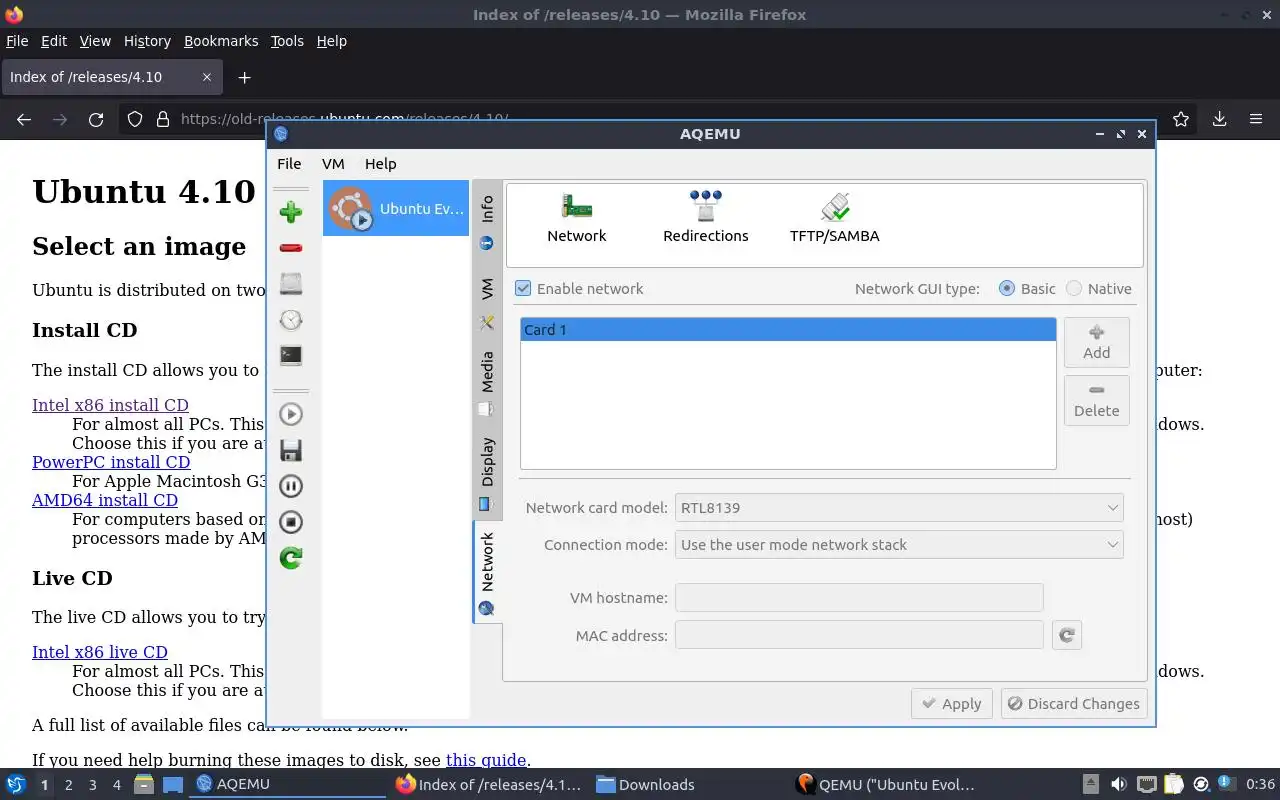This screenshot has height=800, width=1280.
Task: Select the Network side tab
Action: pos(487,573)
